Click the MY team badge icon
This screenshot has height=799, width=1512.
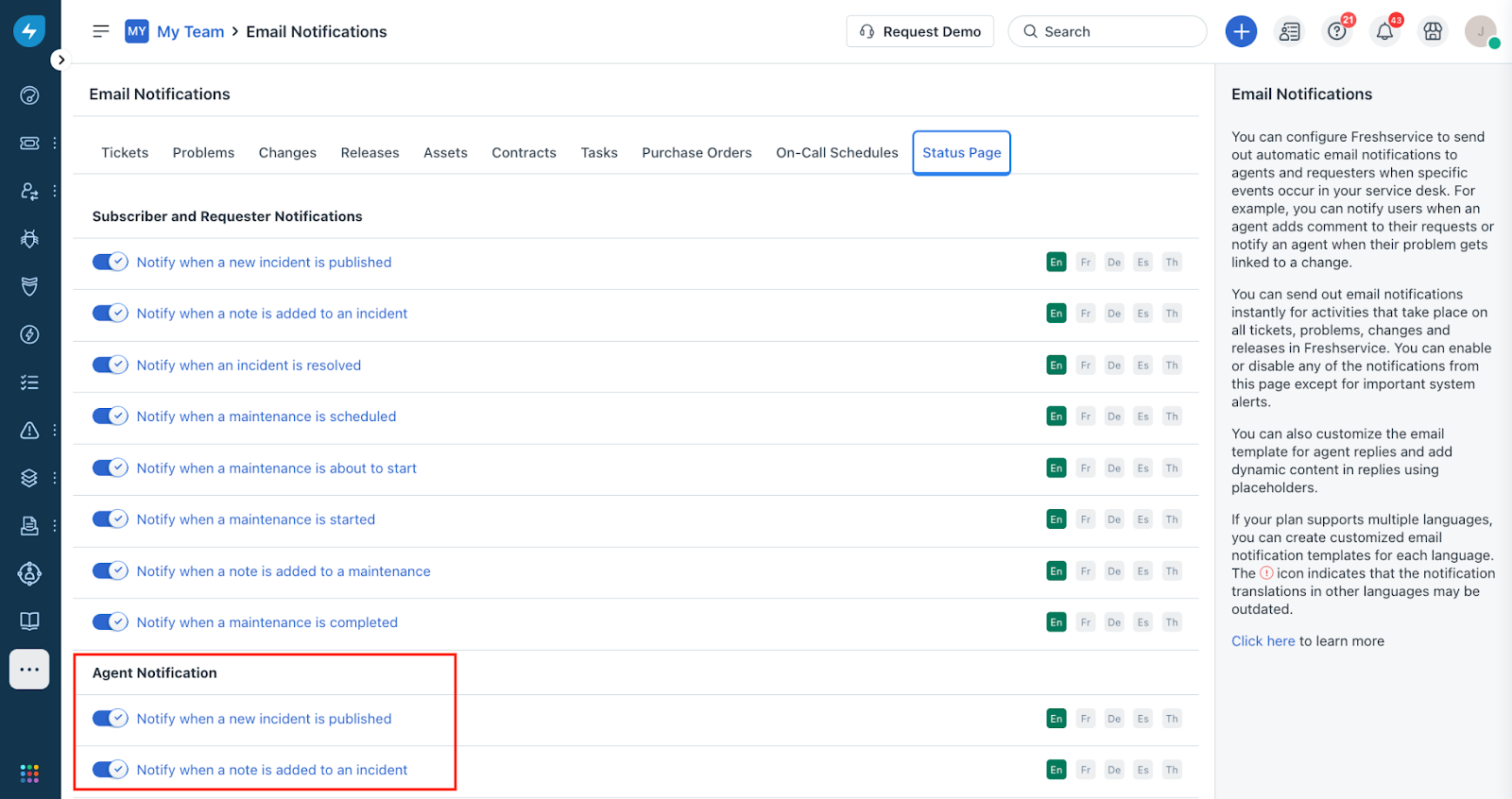[x=137, y=31]
